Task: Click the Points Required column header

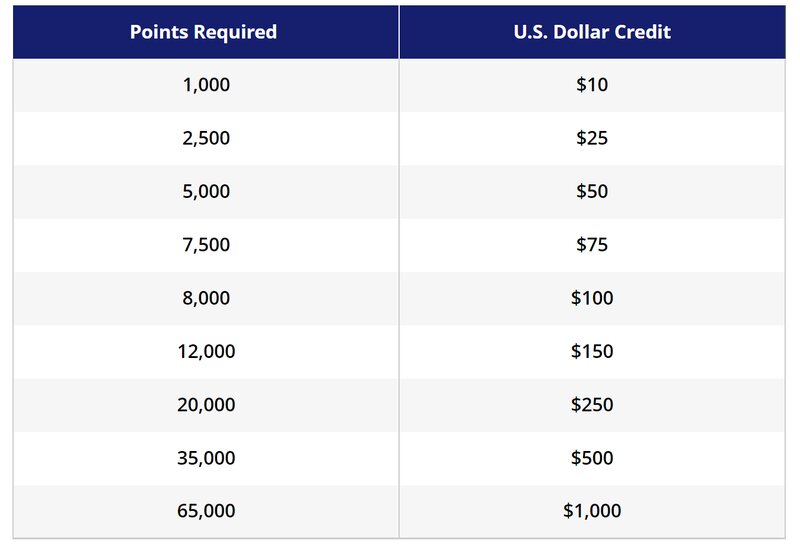Action: (x=203, y=32)
